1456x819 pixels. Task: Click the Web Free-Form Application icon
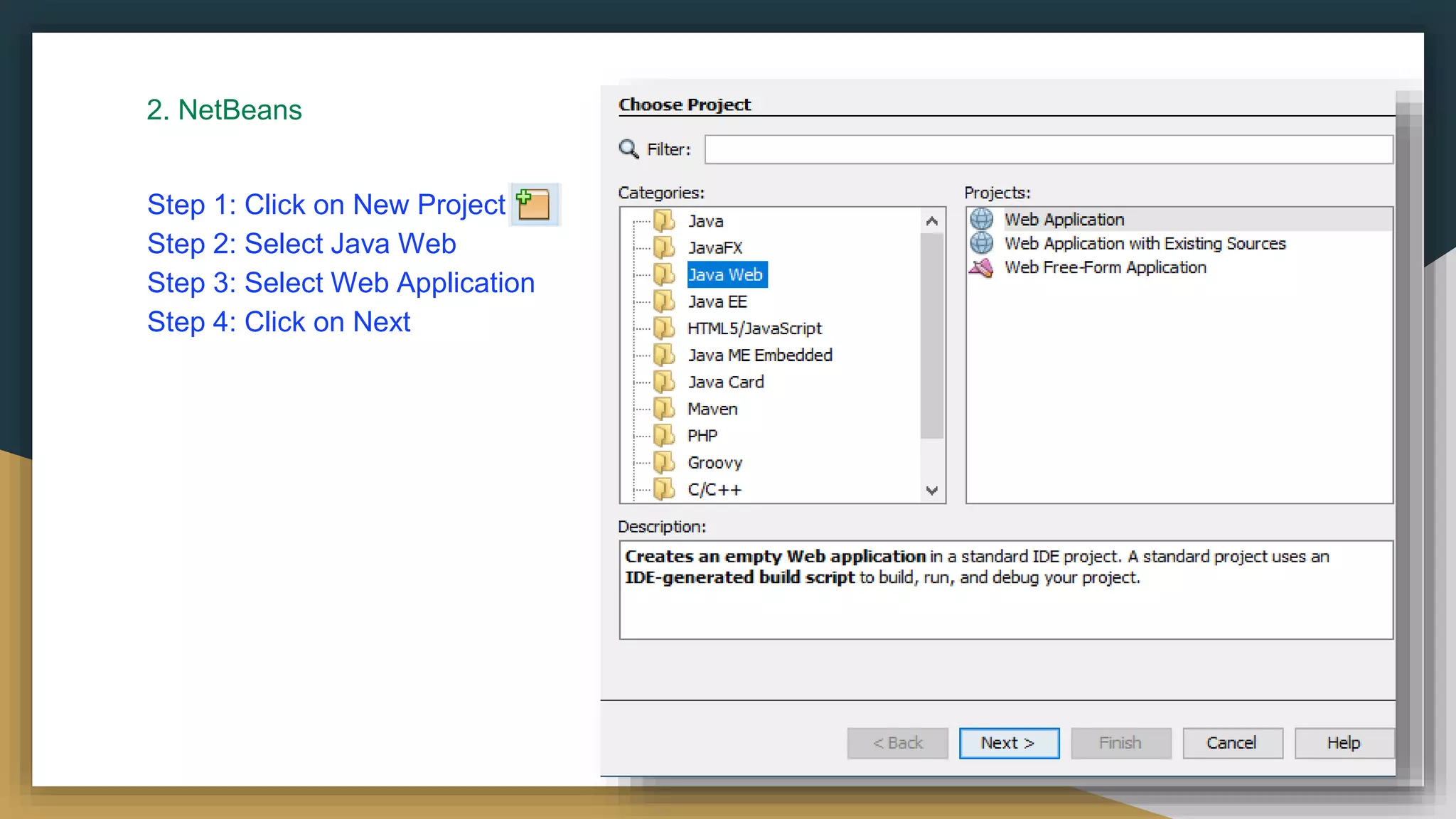[982, 267]
